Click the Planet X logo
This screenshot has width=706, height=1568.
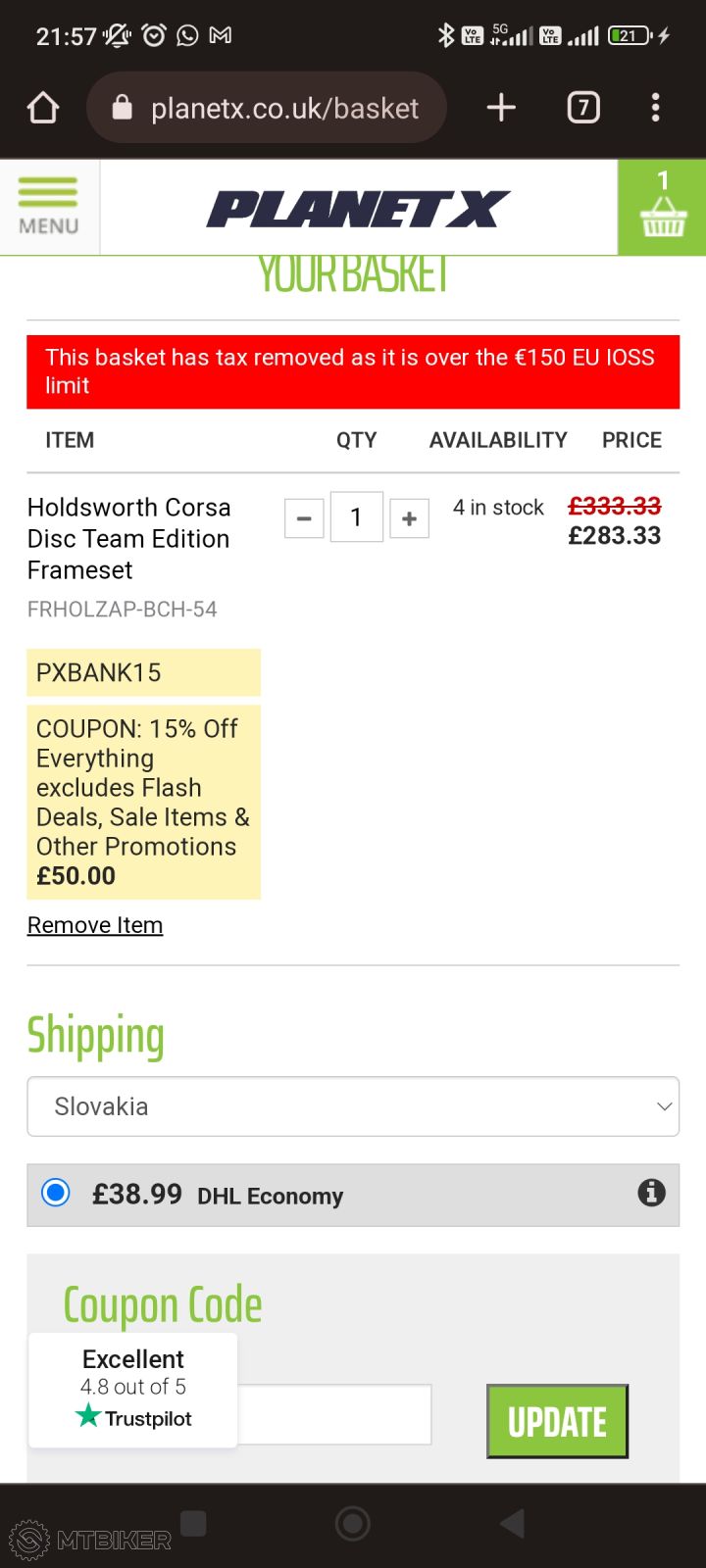click(358, 209)
